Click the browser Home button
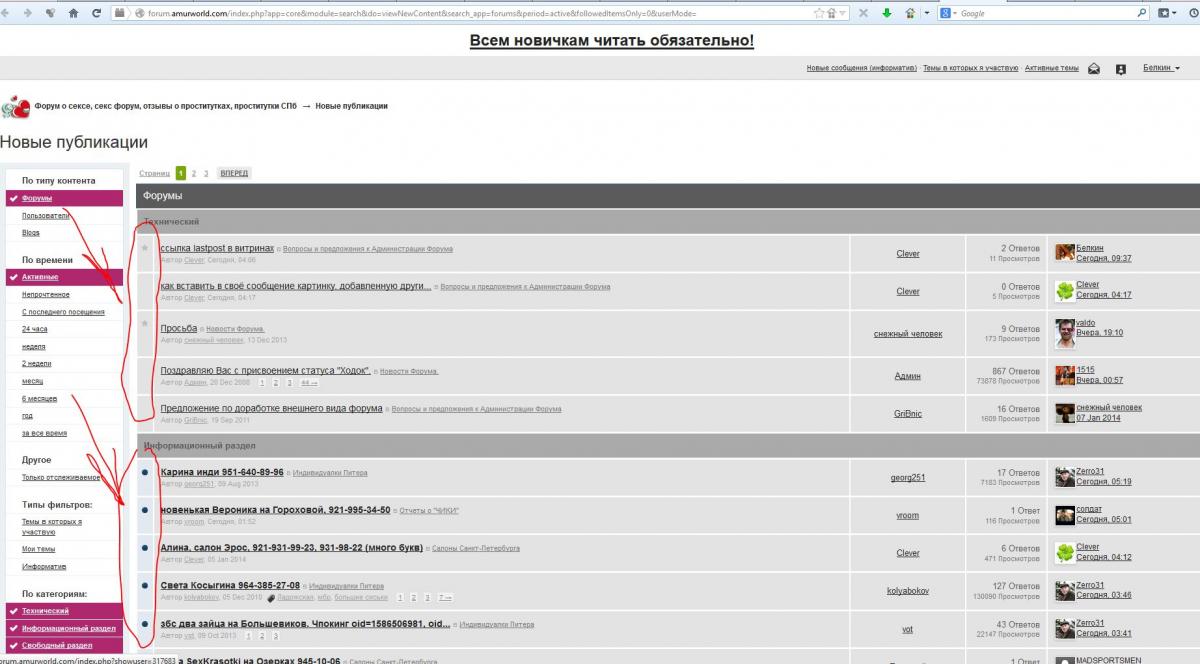Viewport: 1200px width, 664px height. (74, 13)
